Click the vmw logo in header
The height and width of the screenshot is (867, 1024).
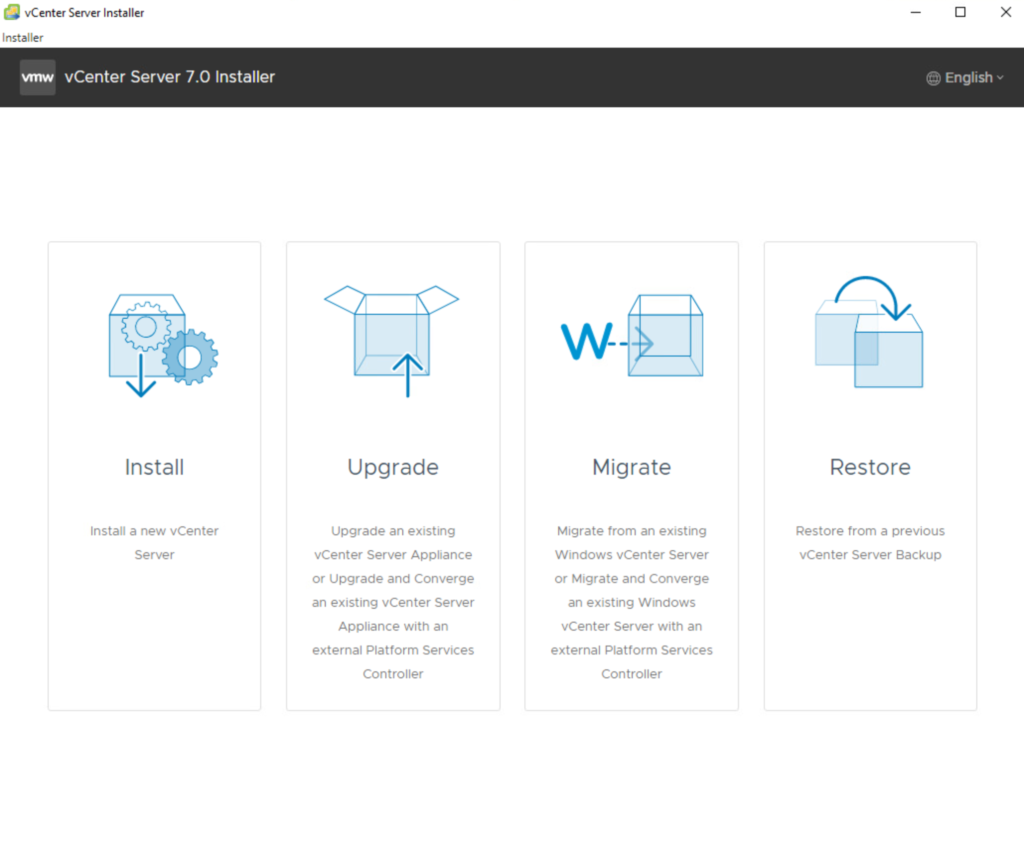pyautogui.click(x=38, y=77)
